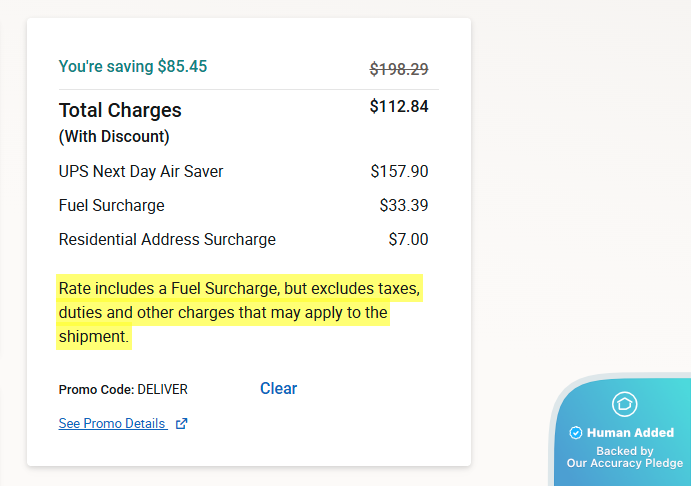Click the Clear promo code link

click(278, 389)
